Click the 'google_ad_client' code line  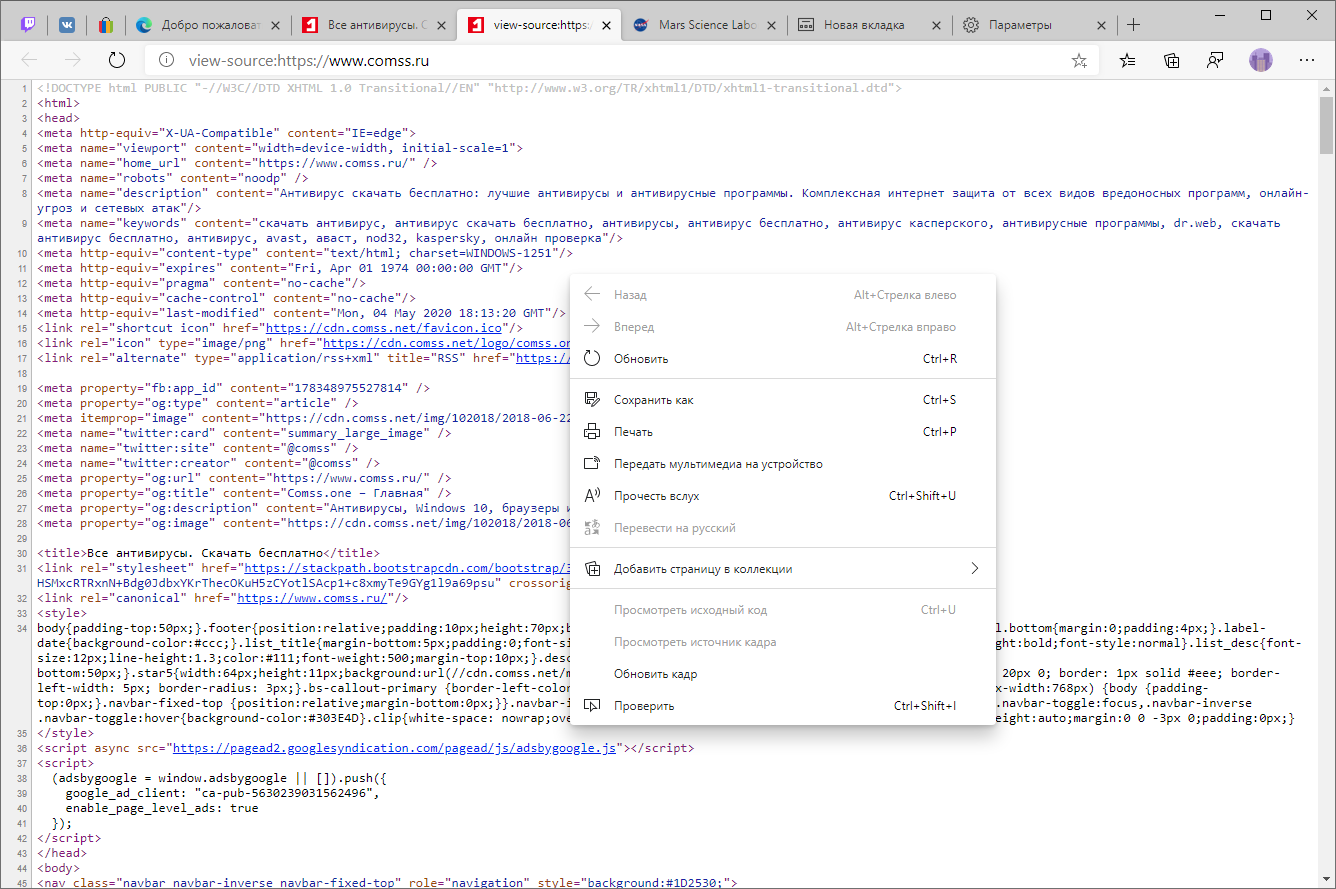click(222, 793)
